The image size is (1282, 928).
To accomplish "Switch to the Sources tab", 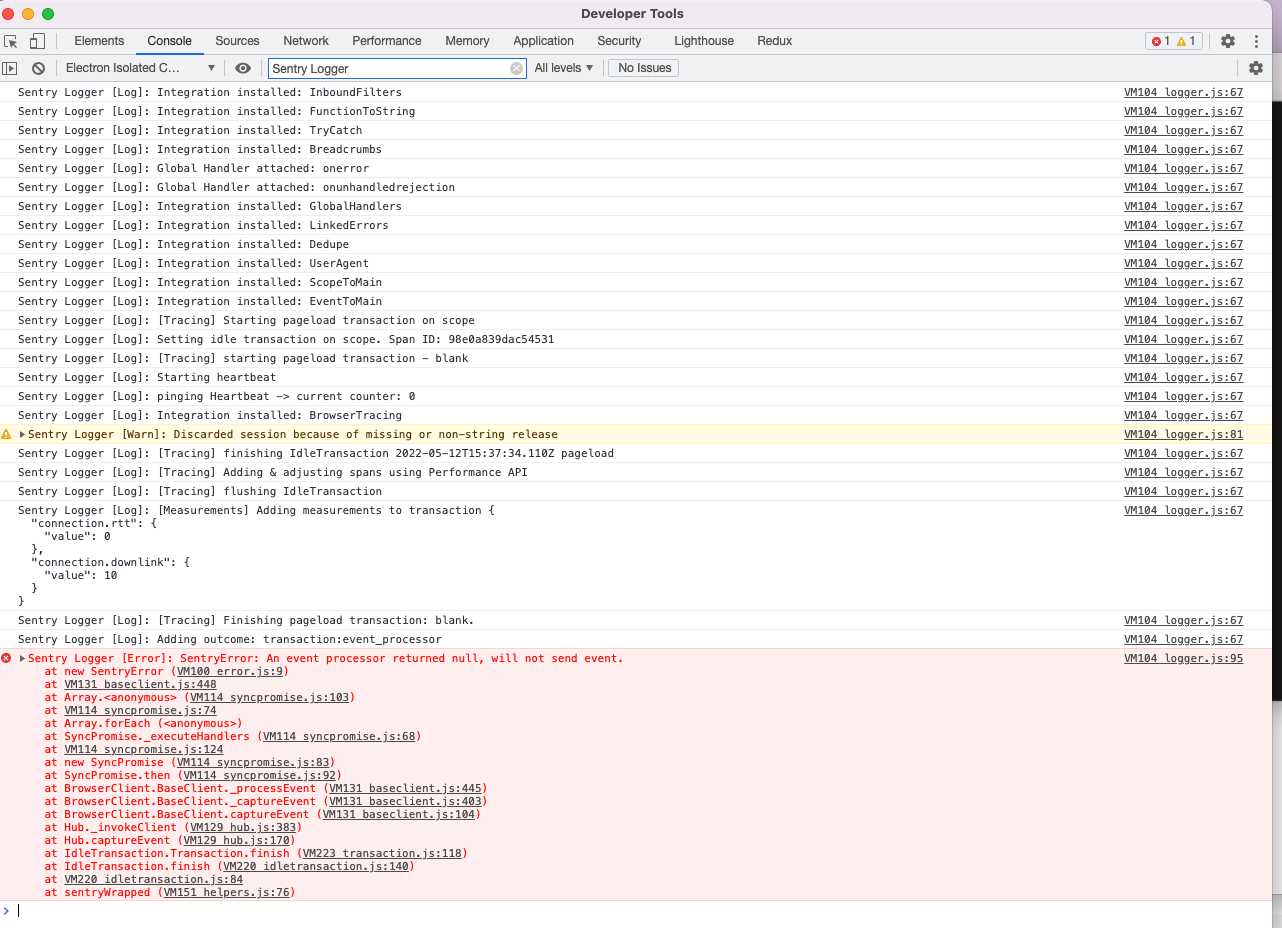I will 237,41.
